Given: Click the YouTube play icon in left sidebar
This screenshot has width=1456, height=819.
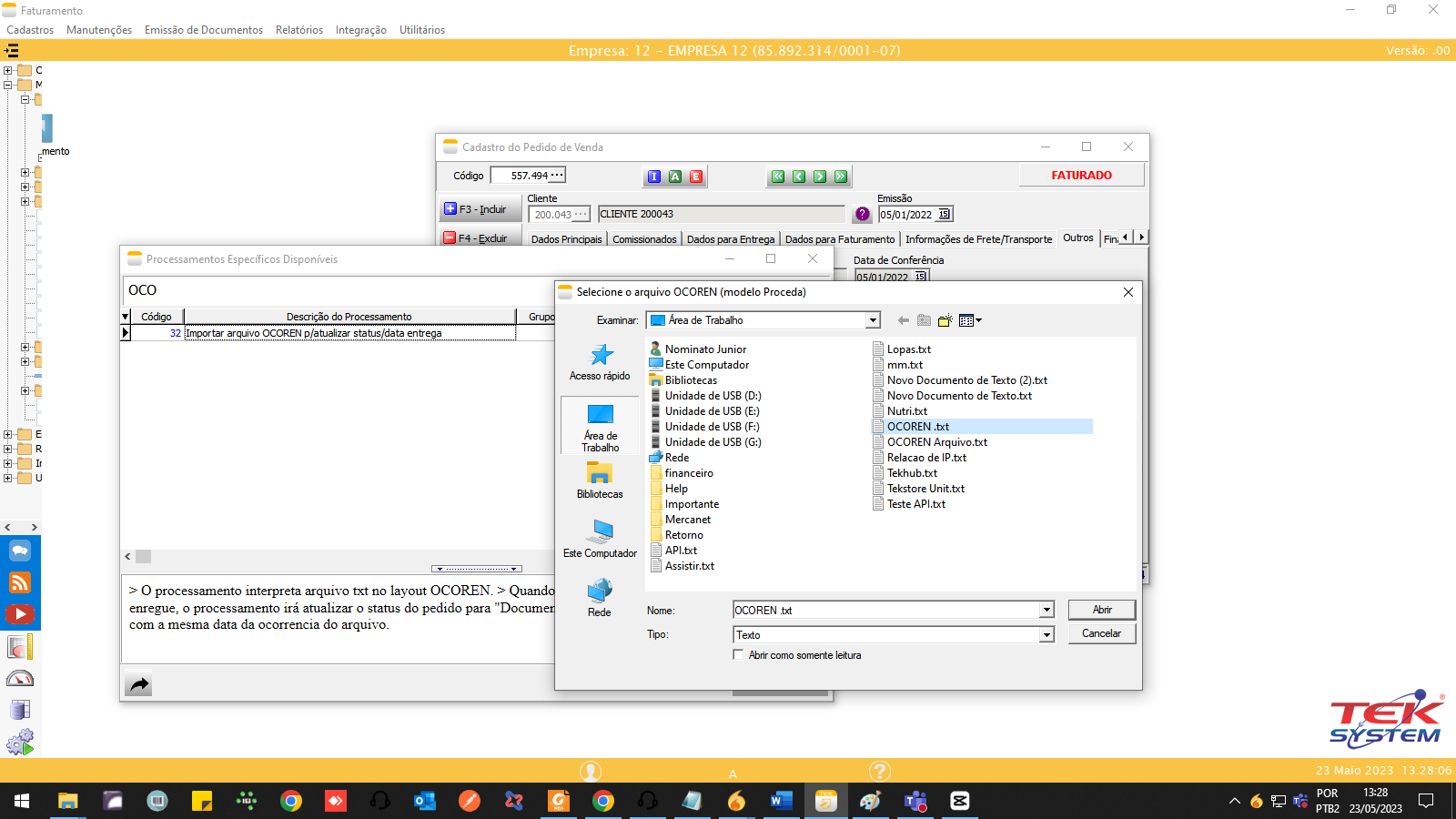Looking at the screenshot, I should [20, 614].
